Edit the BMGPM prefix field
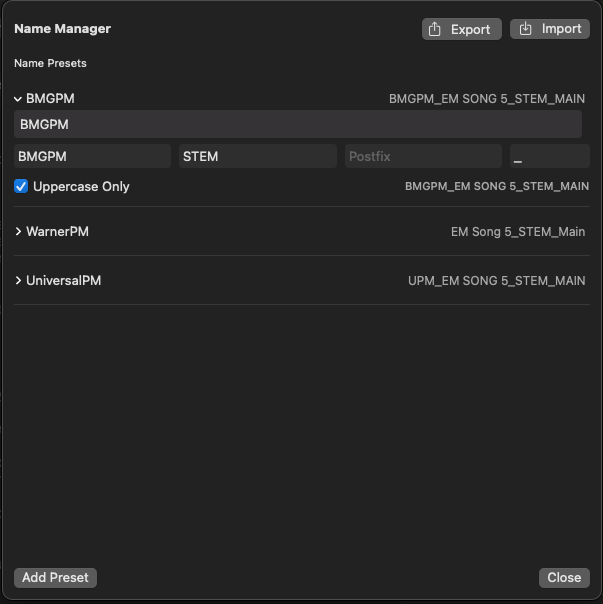Image resolution: width=603 pixels, height=604 pixels. [x=92, y=156]
